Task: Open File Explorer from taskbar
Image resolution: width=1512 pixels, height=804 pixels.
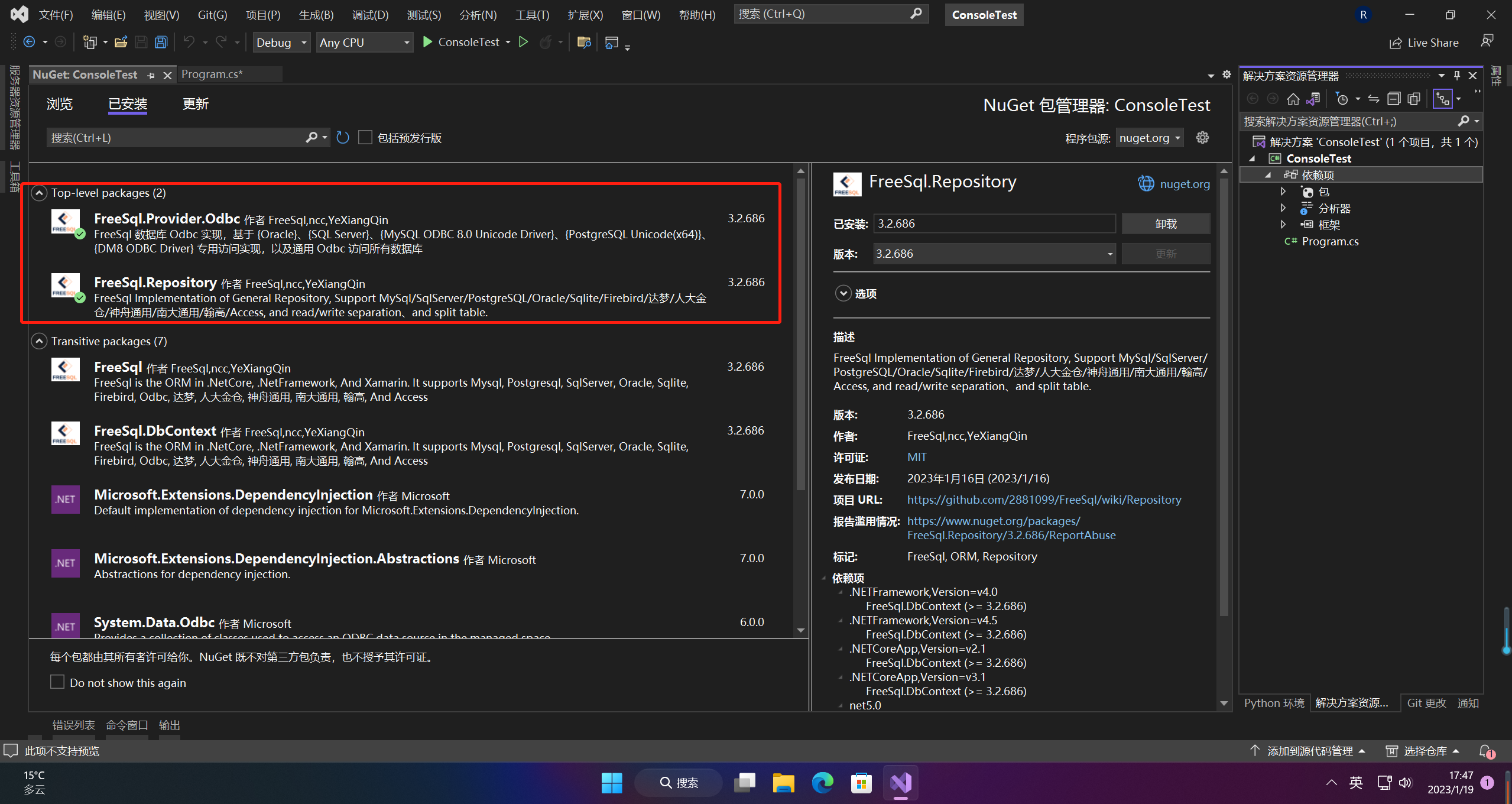Action: [783, 783]
